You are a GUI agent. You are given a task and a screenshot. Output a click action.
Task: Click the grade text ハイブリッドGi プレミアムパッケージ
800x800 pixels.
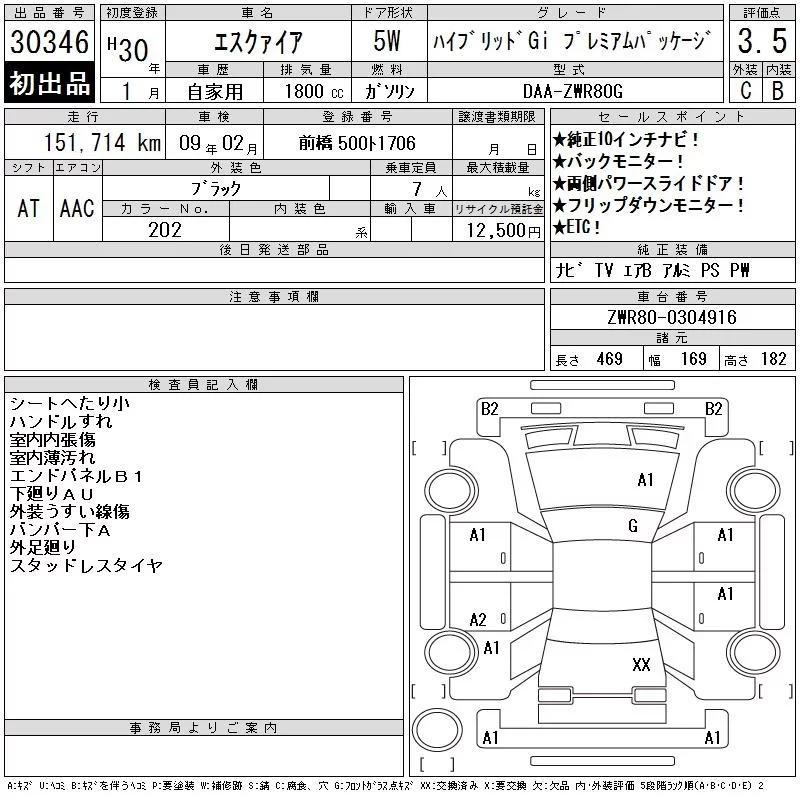pos(572,41)
